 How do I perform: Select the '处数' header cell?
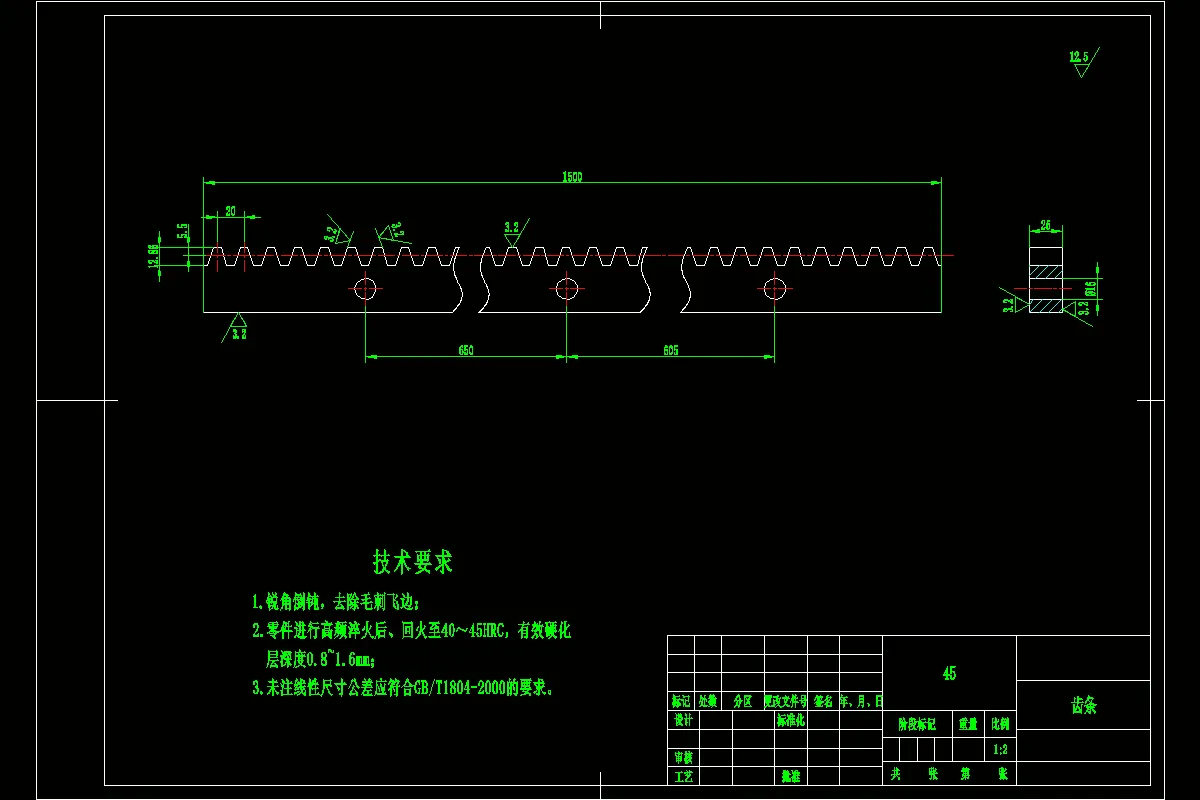click(707, 702)
